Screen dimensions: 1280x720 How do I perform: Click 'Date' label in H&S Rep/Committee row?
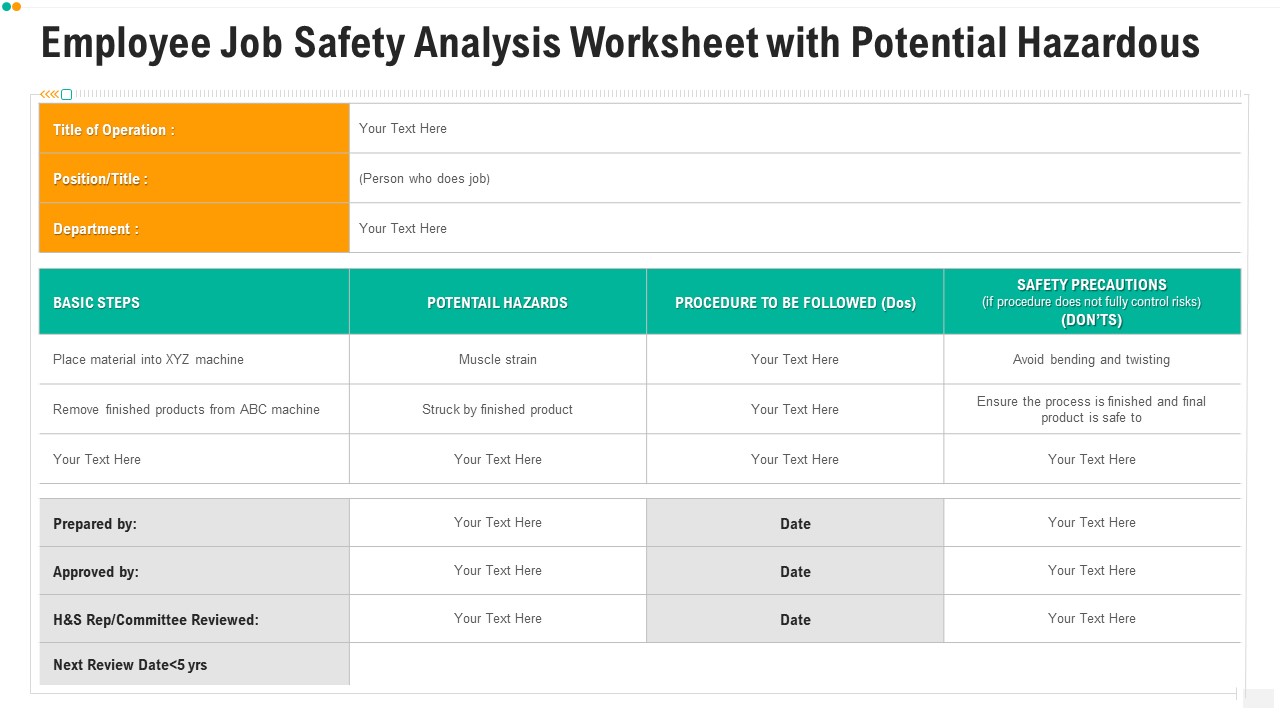coord(795,620)
